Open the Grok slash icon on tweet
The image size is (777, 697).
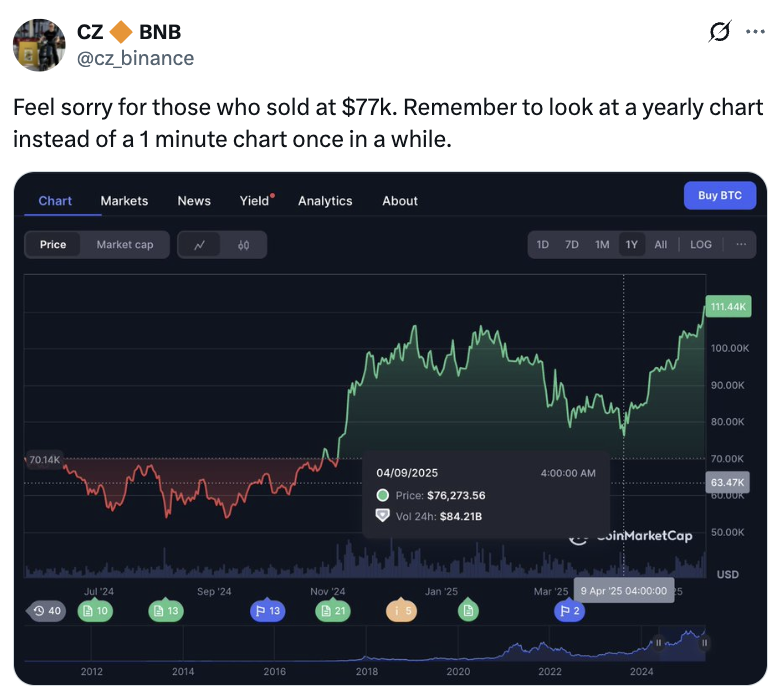coord(720,32)
